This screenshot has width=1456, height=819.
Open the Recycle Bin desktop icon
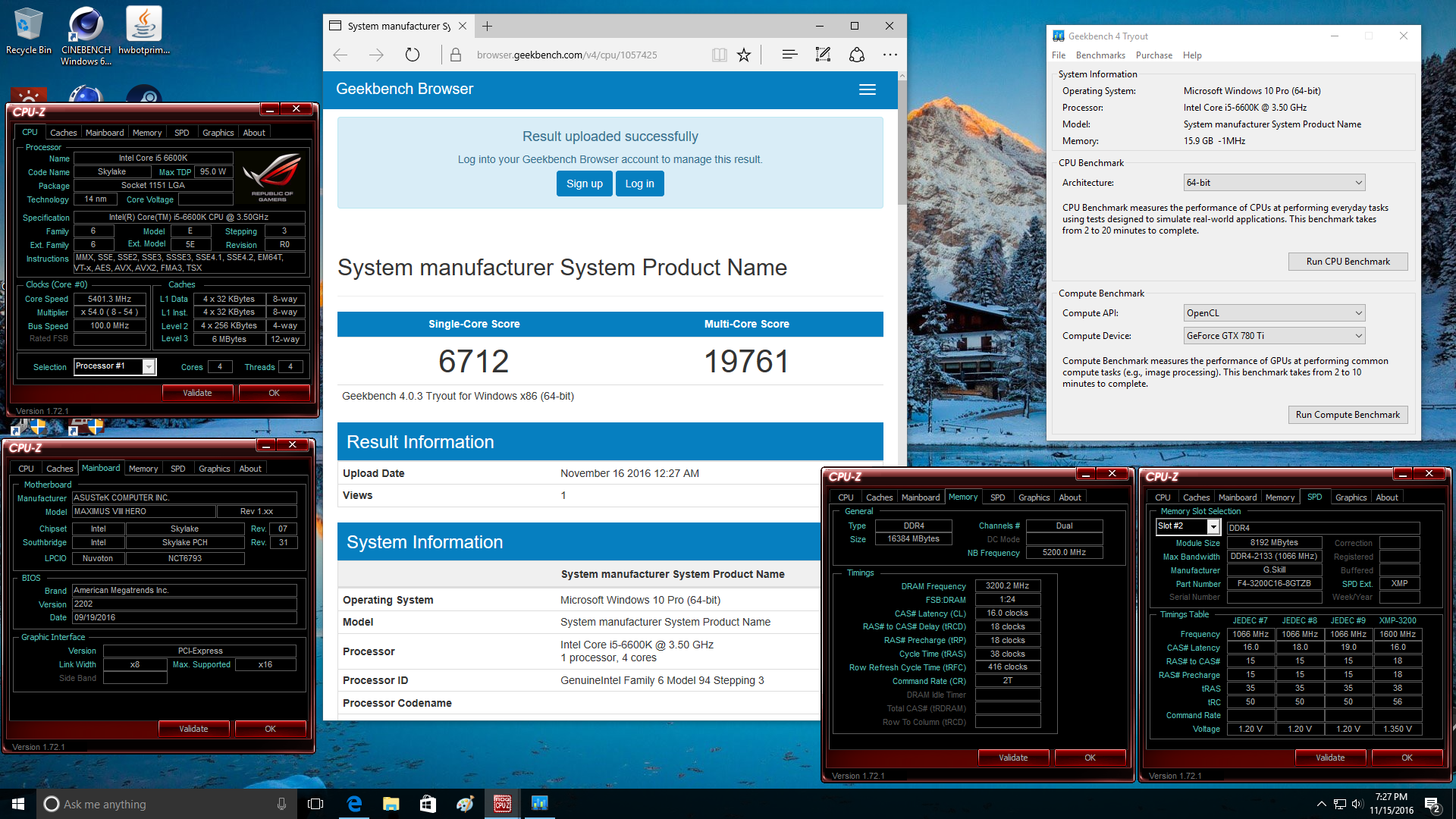click(x=28, y=32)
